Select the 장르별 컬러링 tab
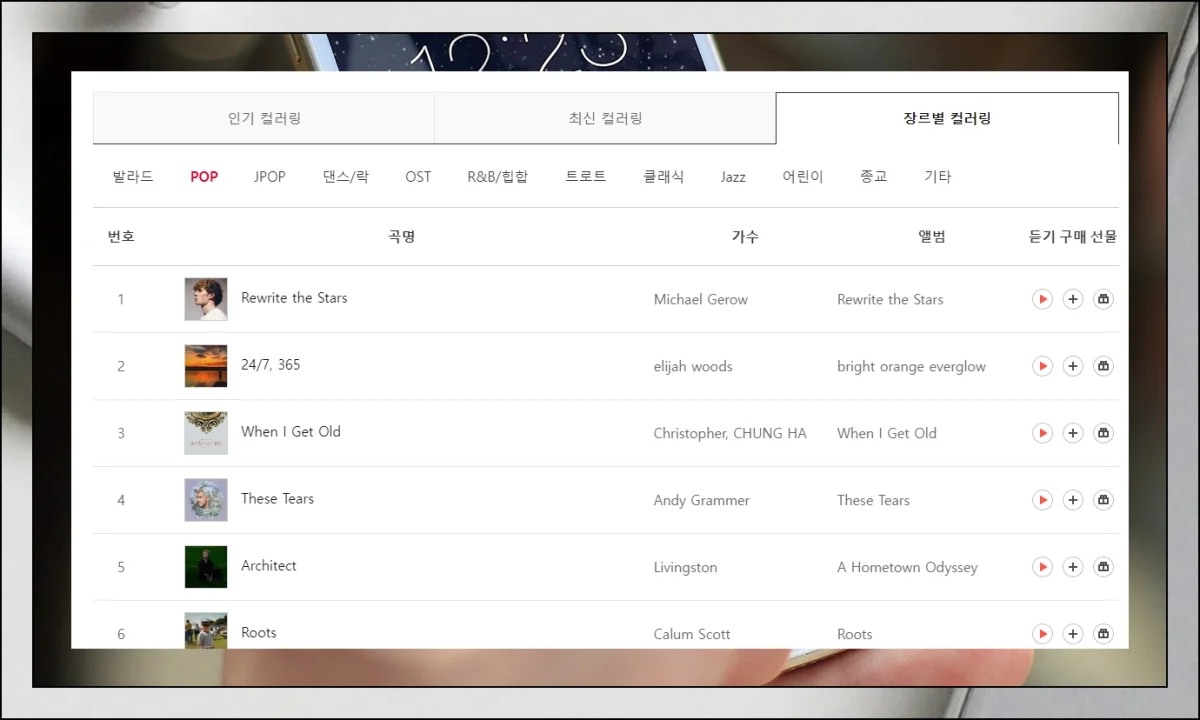Viewport: 1200px width, 720px height. click(x=946, y=118)
